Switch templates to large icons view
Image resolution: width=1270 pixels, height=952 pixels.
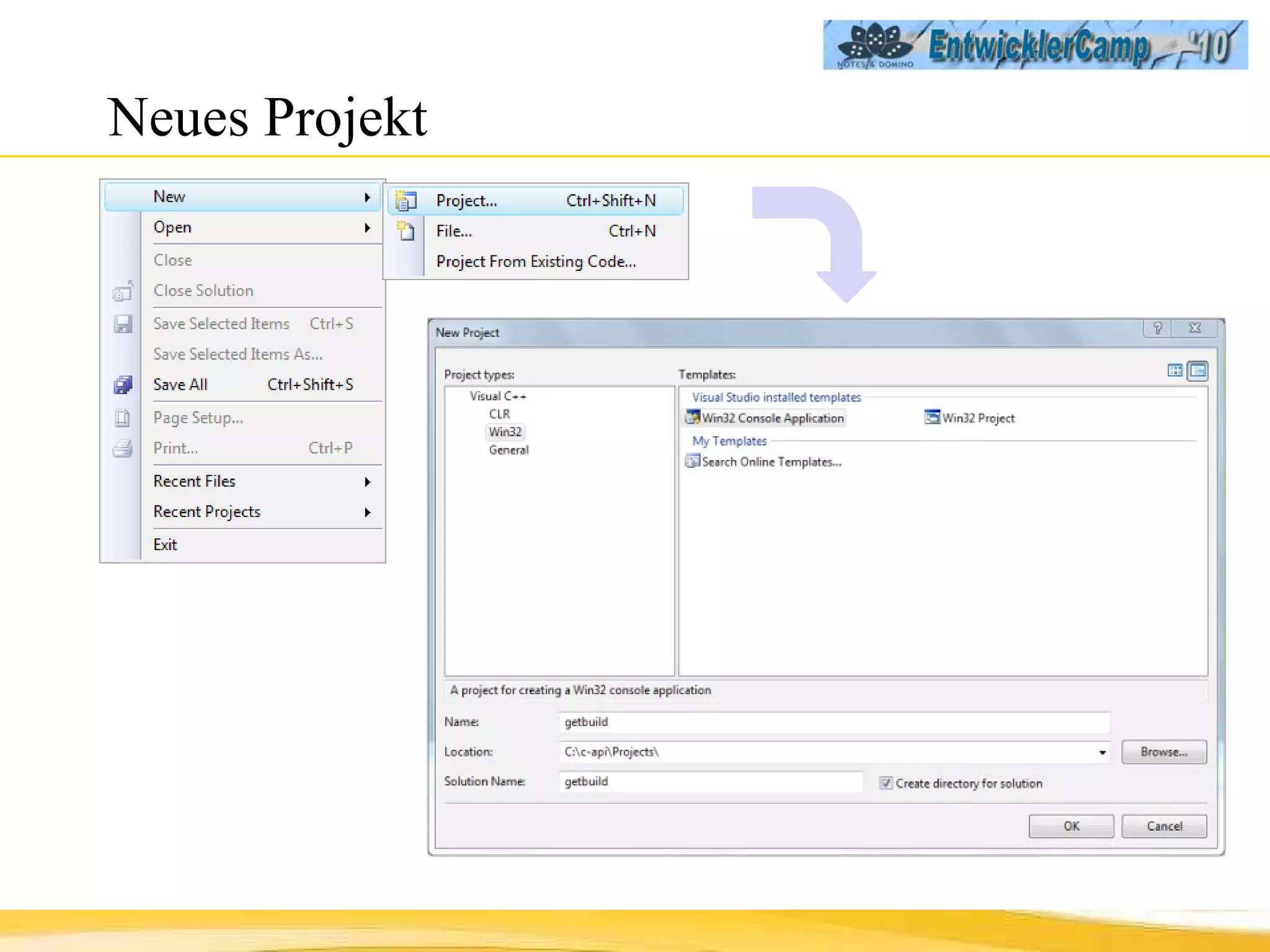click(1175, 371)
